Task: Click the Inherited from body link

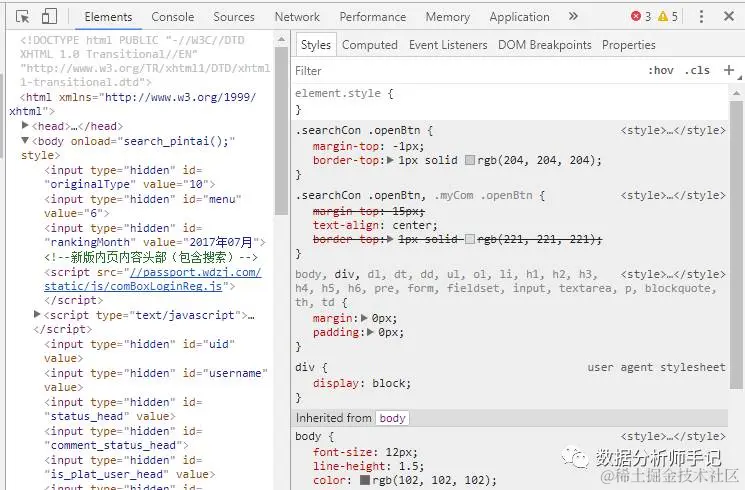Action: 392,418
